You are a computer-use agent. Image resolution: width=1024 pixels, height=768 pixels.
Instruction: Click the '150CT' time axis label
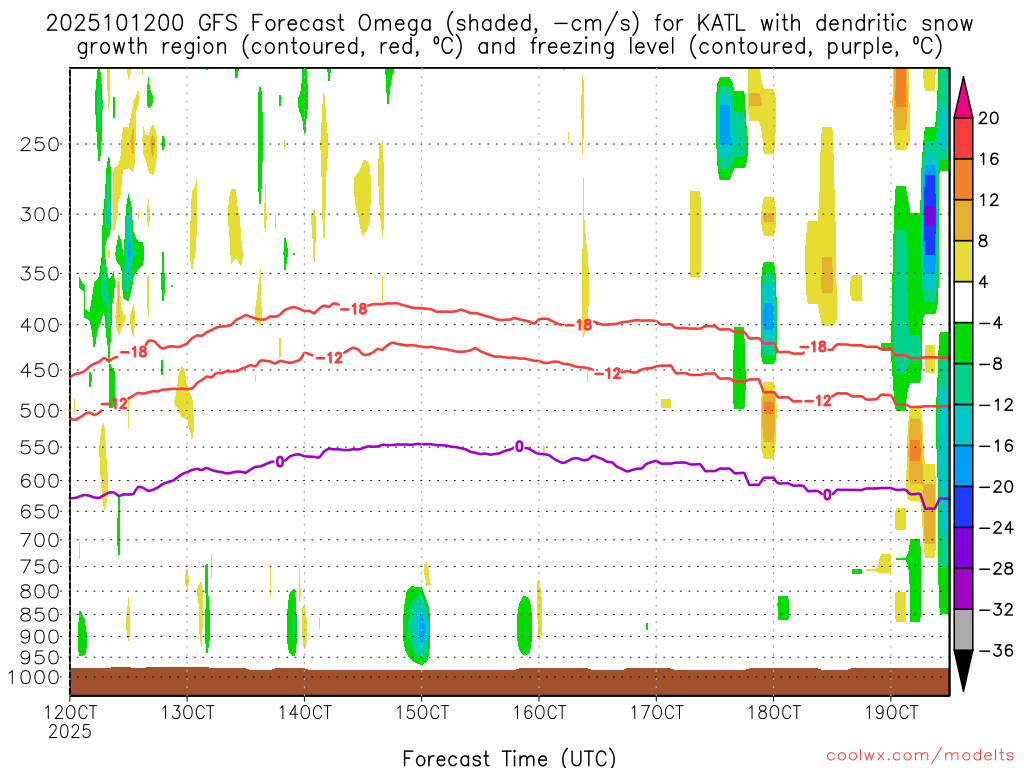422,712
